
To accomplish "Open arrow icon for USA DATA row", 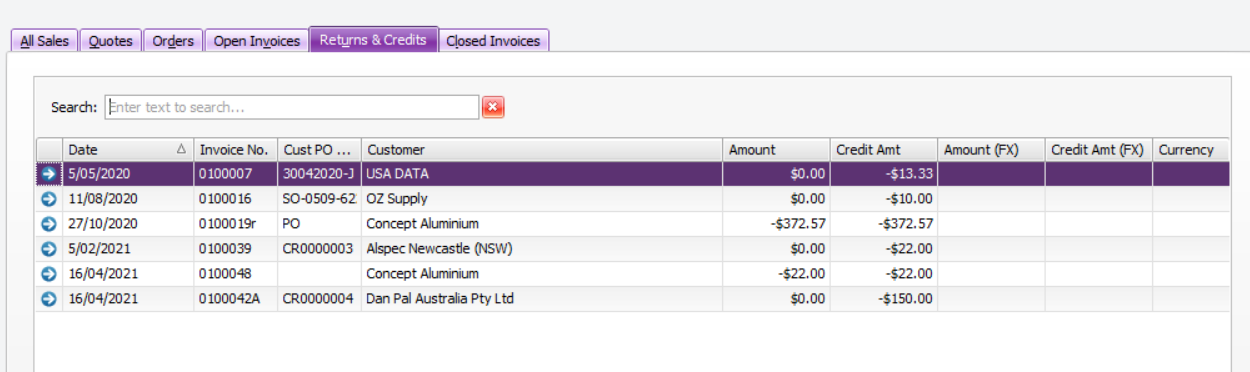I will tap(48, 174).
